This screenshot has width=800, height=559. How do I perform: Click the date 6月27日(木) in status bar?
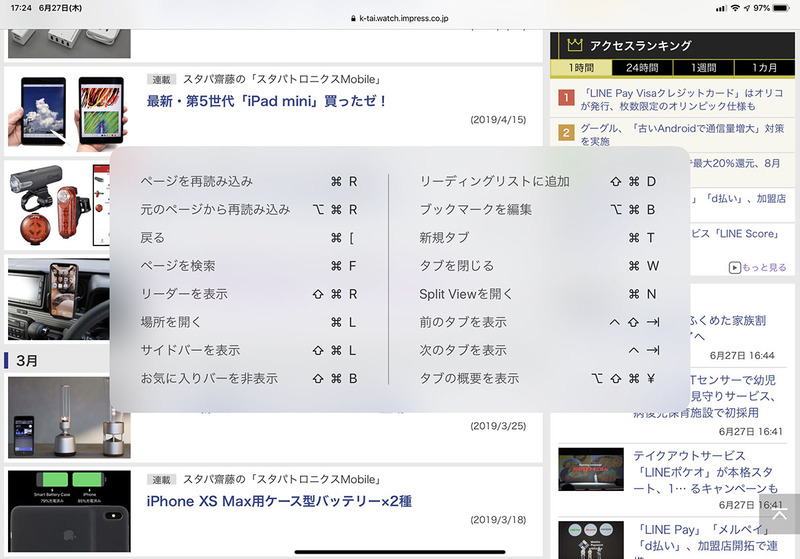[60, 8]
